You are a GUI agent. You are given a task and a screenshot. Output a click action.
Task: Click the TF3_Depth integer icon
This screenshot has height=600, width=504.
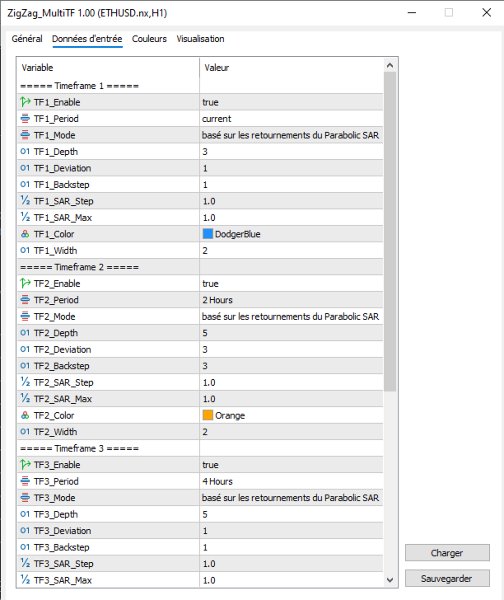coord(25,514)
